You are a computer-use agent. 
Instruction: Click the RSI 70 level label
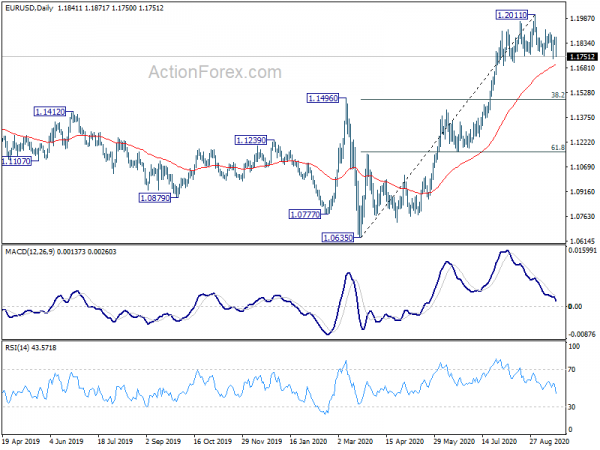tap(572, 370)
